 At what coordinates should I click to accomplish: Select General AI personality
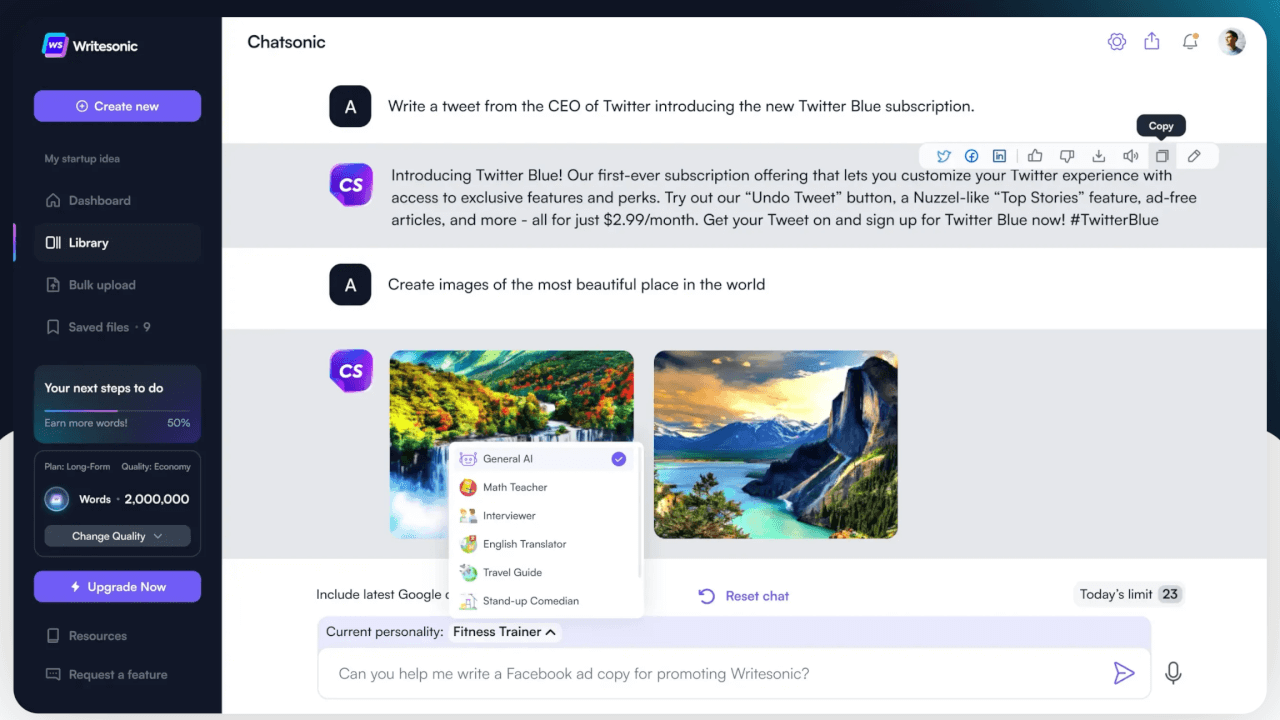545,459
